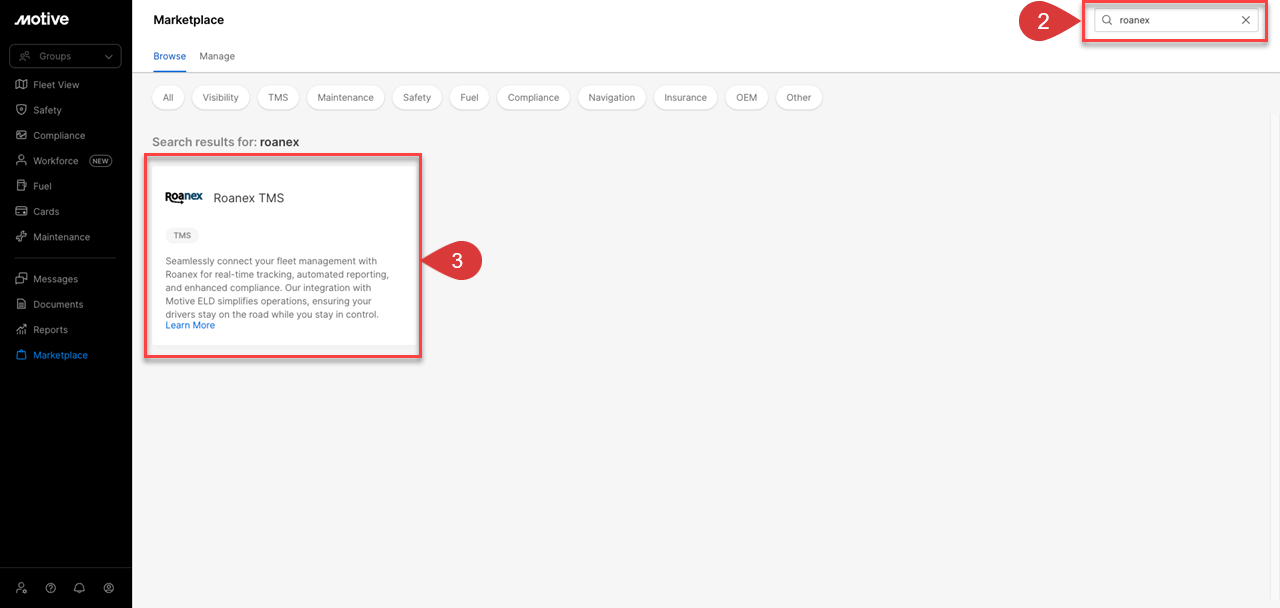Select the All filter chip
Image resolution: width=1280 pixels, height=608 pixels.
click(x=168, y=98)
